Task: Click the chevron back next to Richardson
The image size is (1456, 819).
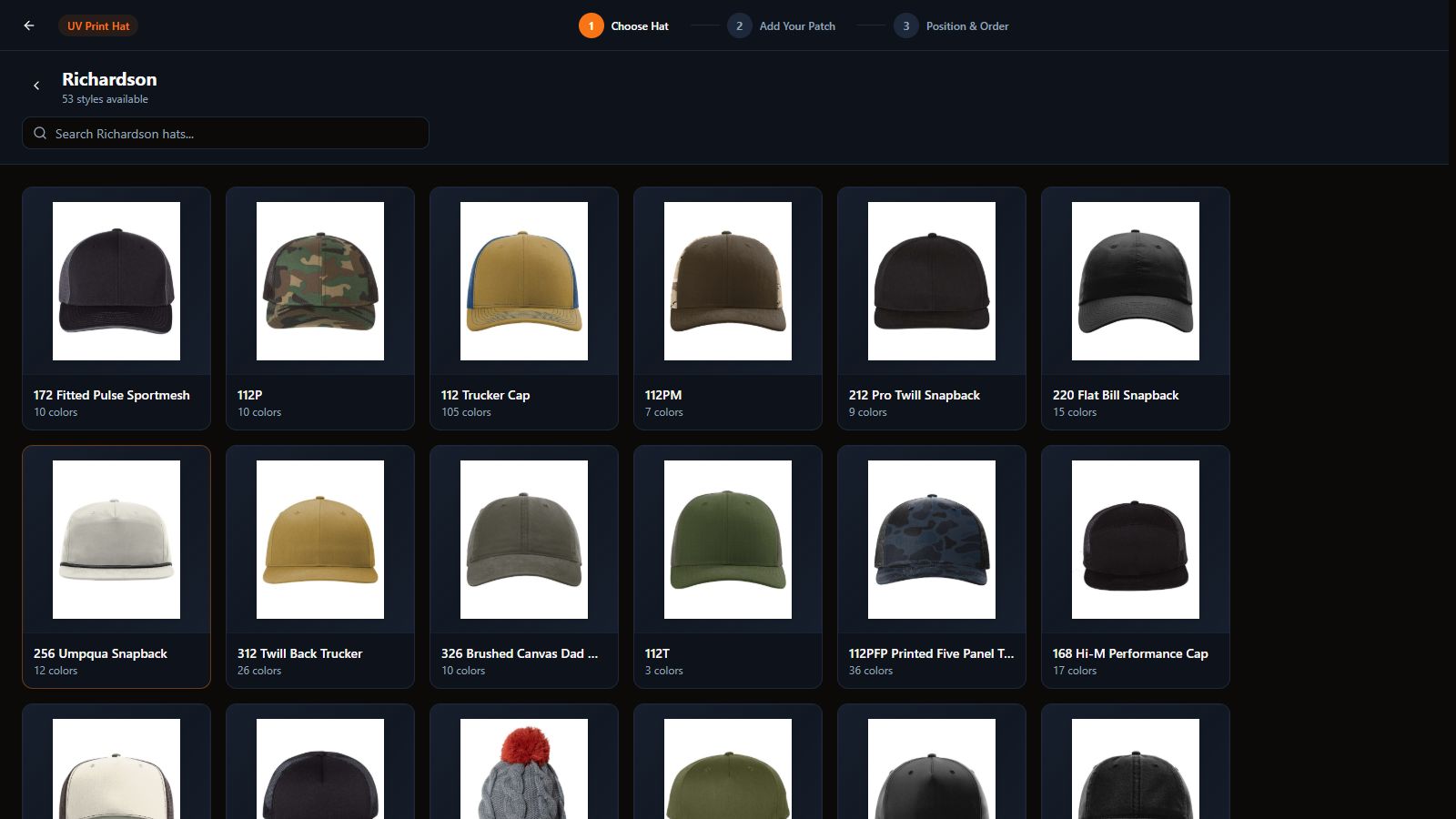Action: pyautogui.click(x=36, y=86)
